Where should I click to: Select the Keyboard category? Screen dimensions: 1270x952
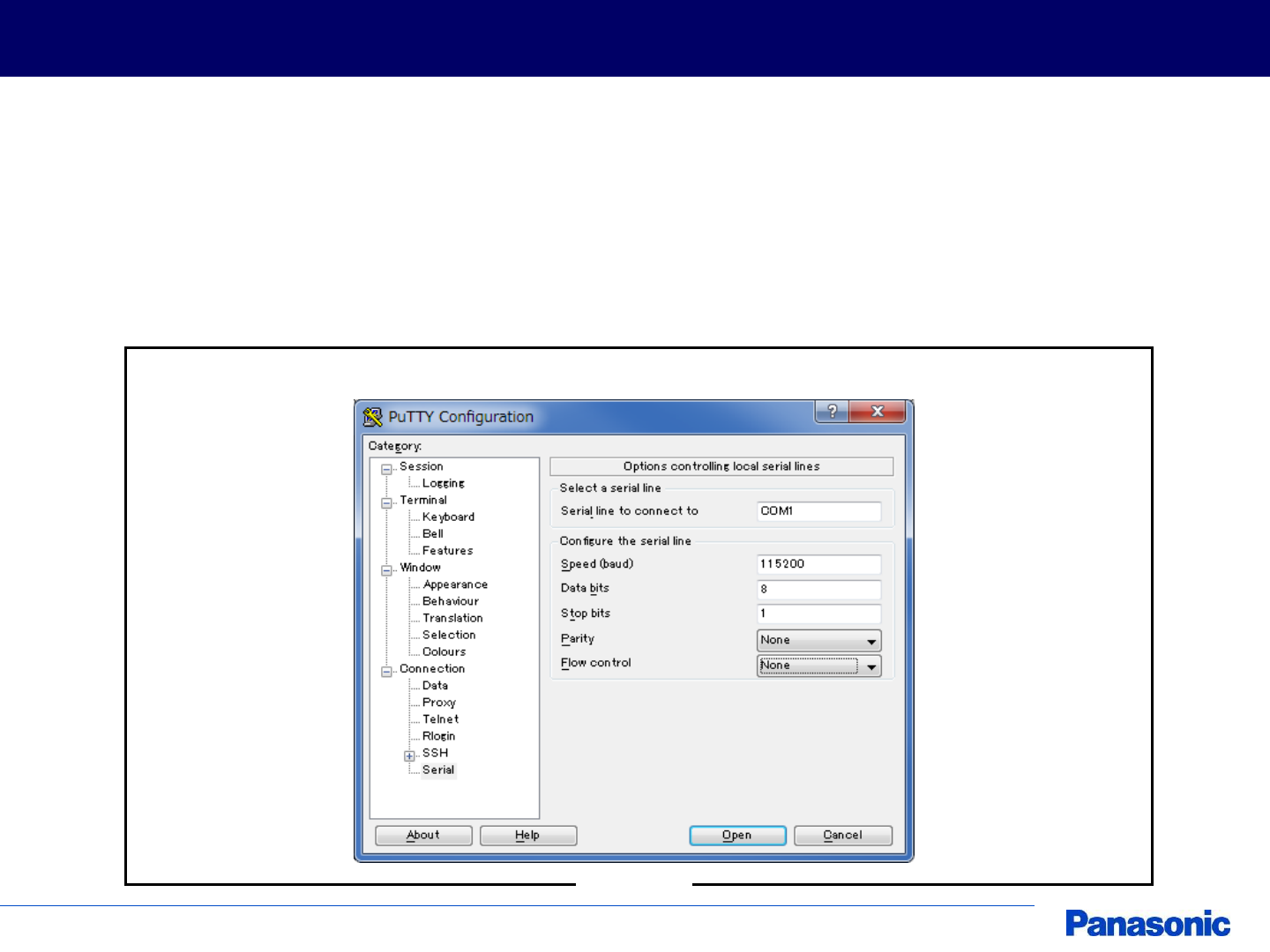449,517
